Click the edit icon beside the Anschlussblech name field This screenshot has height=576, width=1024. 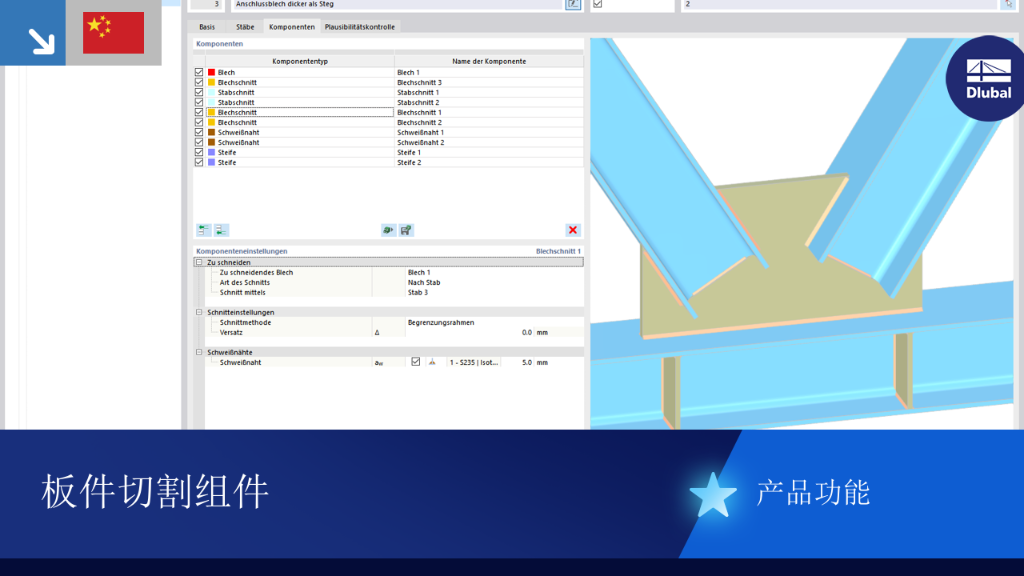click(x=573, y=4)
